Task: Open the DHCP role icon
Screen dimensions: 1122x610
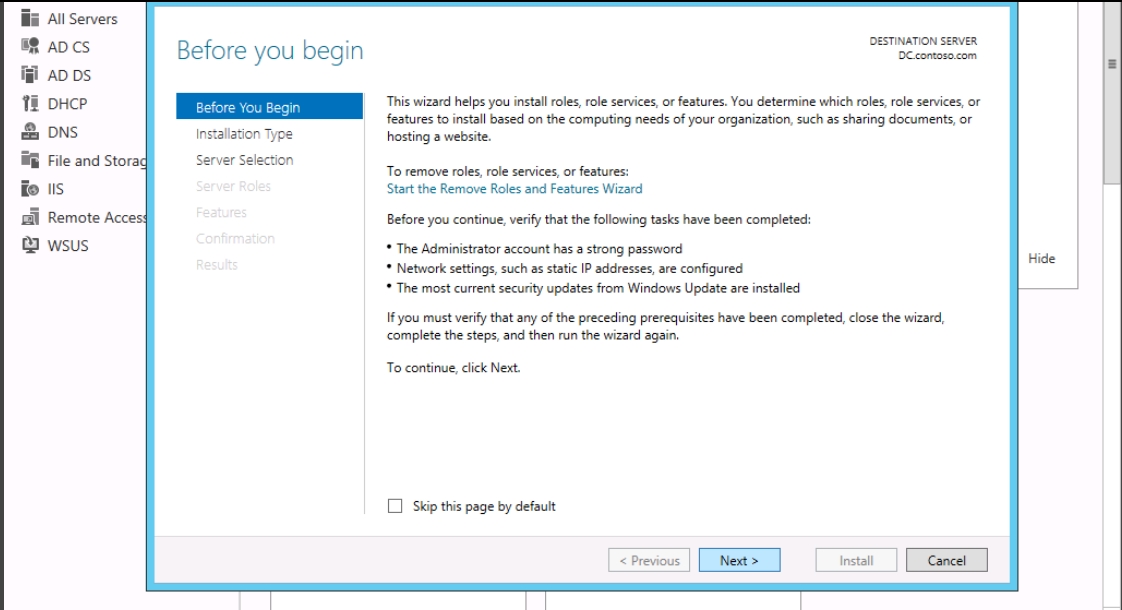Action: tap(29, 104)
